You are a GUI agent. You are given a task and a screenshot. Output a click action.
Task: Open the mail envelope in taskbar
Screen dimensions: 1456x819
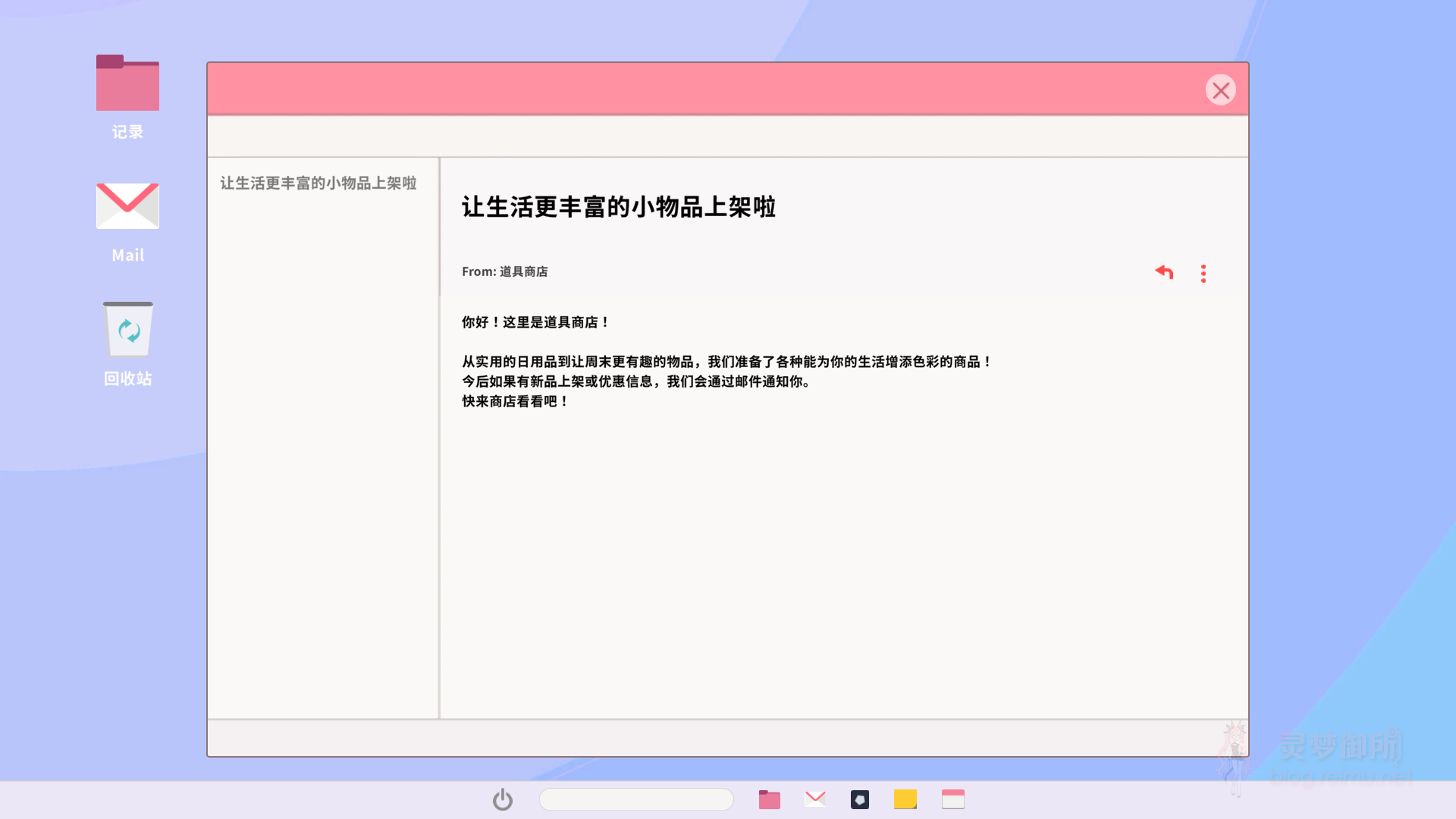(815, 799)
